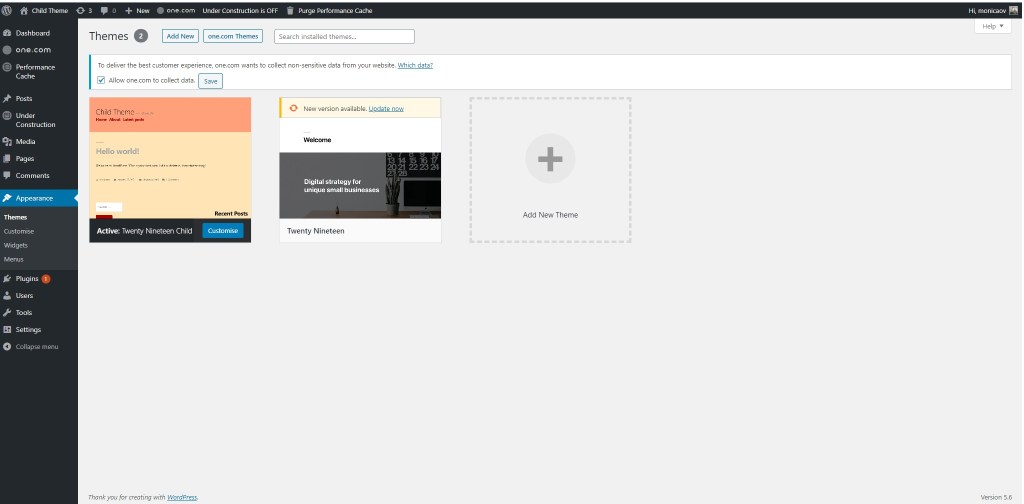The height and width of the screenshot is (504, 1024).
Task: Expand the Help dropdown tab
Action: coord(991,26)
